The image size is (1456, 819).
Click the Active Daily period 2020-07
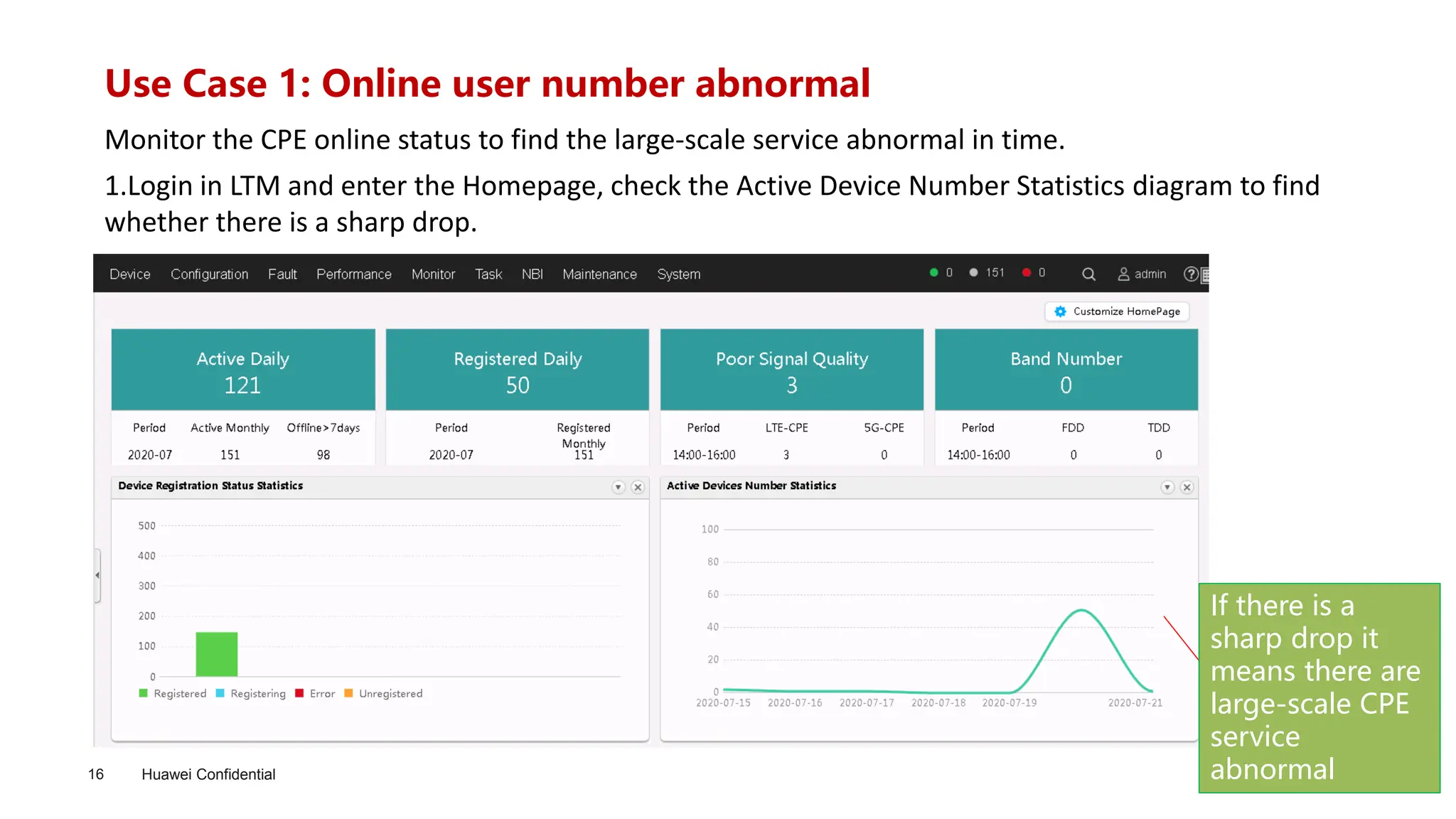pos(149,455)
